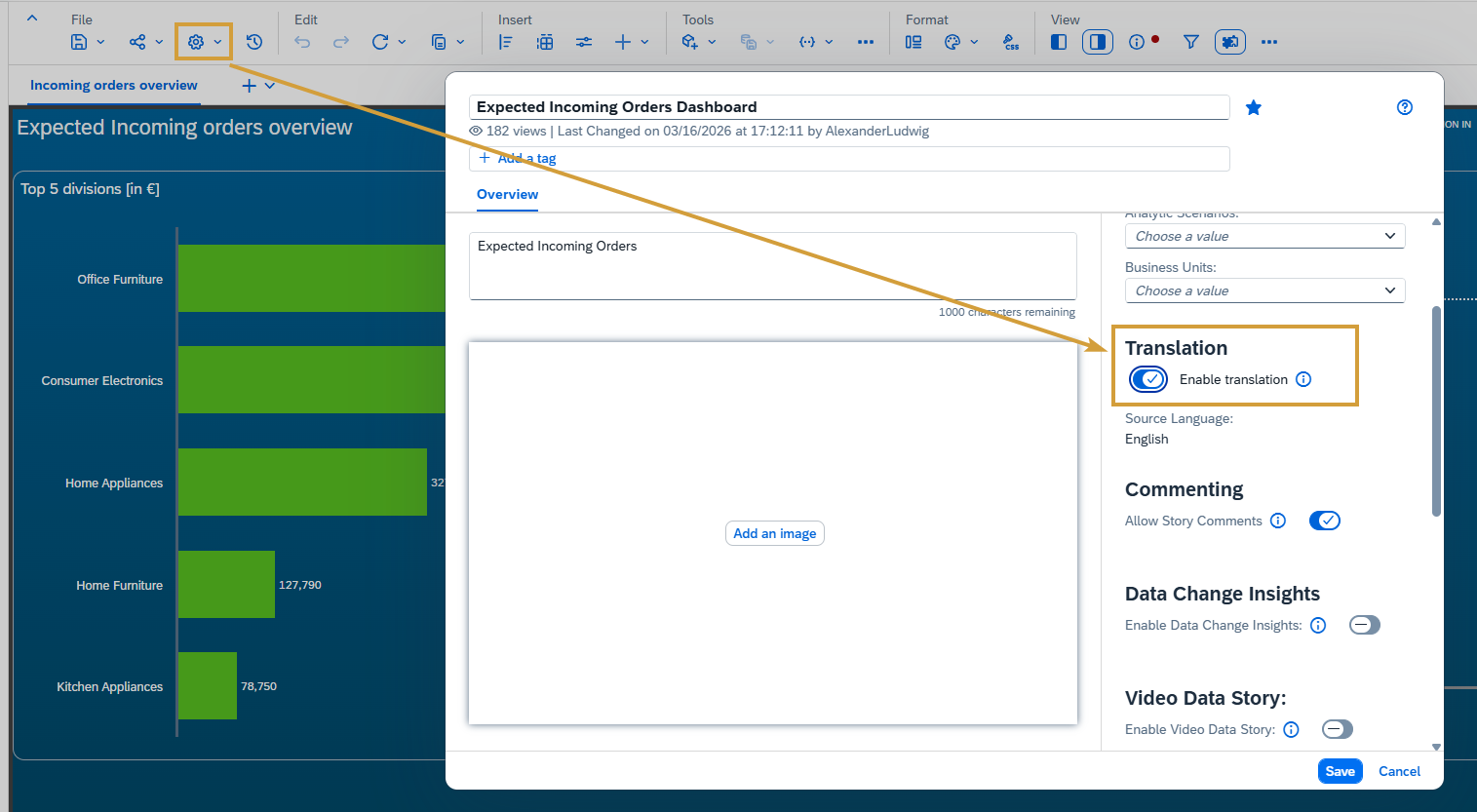Open more View options ellipsis
This screenshot has height=812, width=1477.
[x=1269, y=42]
